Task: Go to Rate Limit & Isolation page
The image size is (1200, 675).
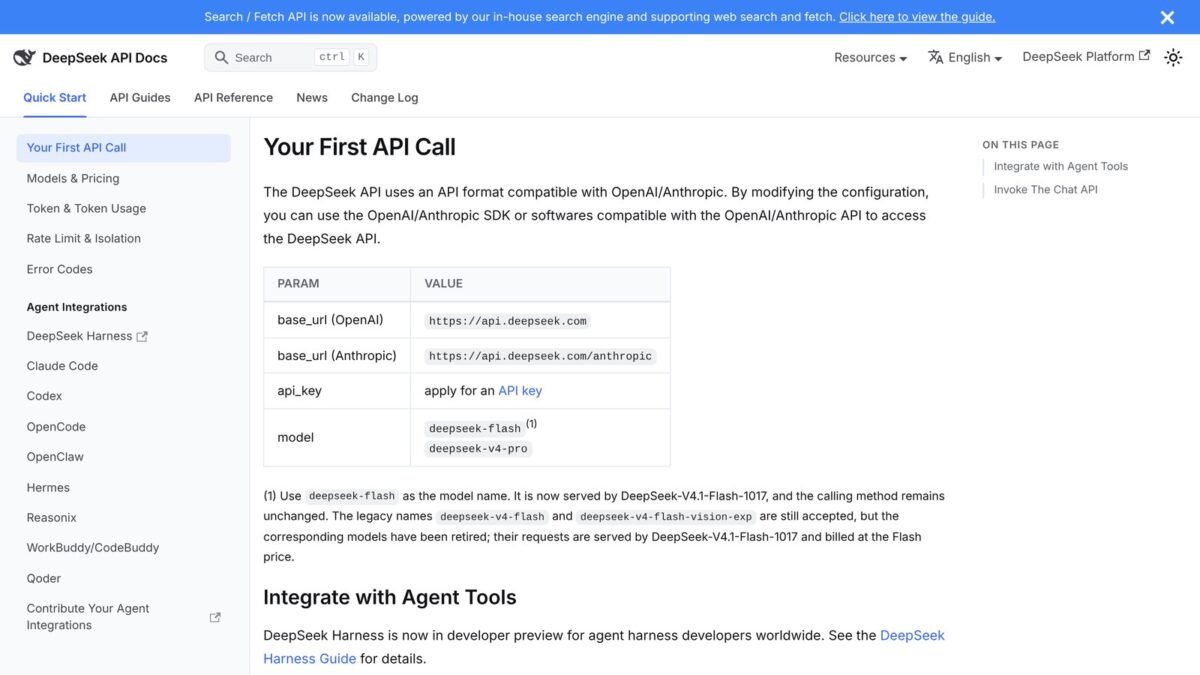Action: pos(84,239)
